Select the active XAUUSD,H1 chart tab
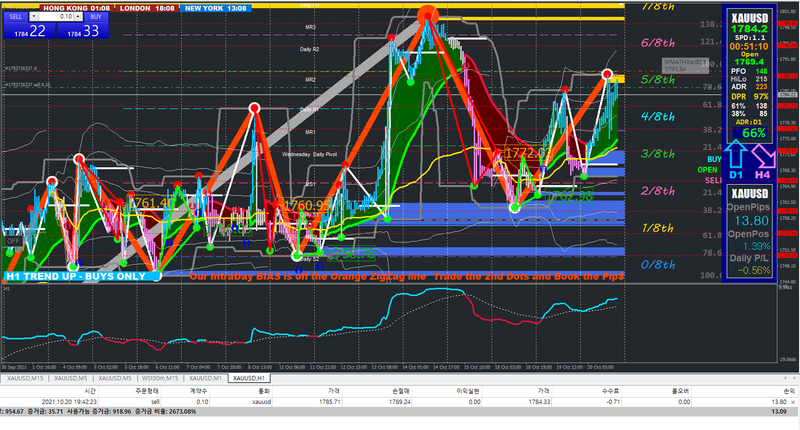800x430 pixels. (249, 378)
